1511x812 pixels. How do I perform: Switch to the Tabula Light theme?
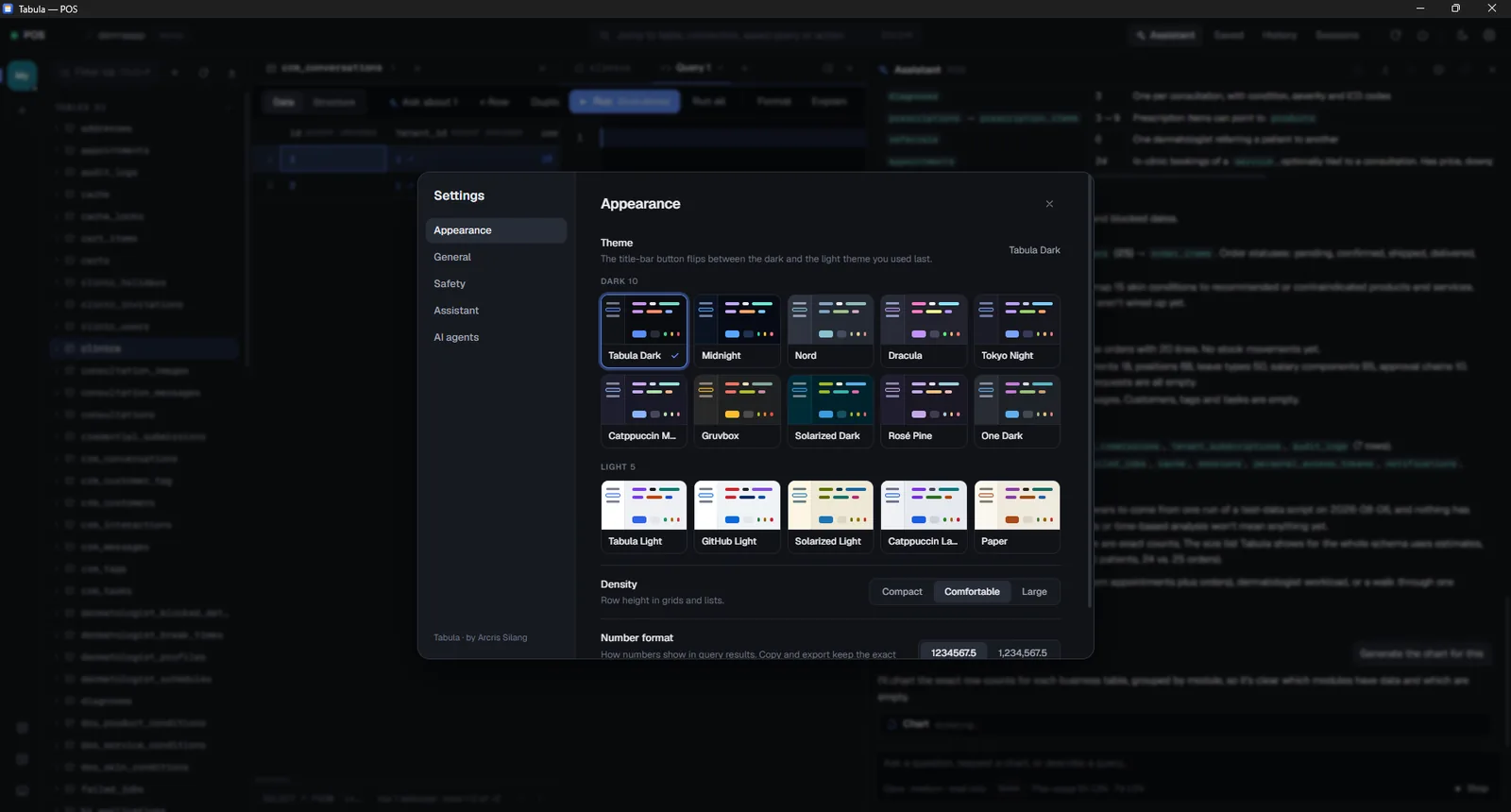(x=644, y=516)
